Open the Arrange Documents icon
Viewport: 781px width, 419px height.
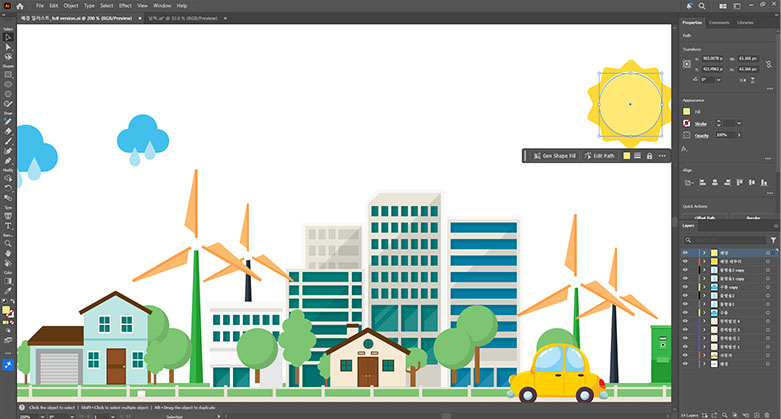(723, 6)
